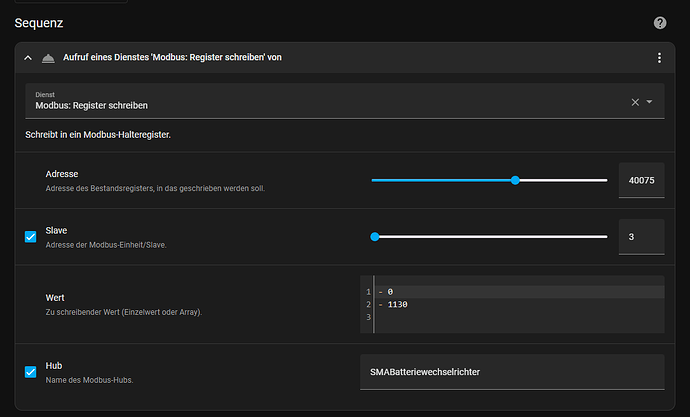Click the Dienst field 'Modbus: Register schreiben'

click(x=345, y=101)
